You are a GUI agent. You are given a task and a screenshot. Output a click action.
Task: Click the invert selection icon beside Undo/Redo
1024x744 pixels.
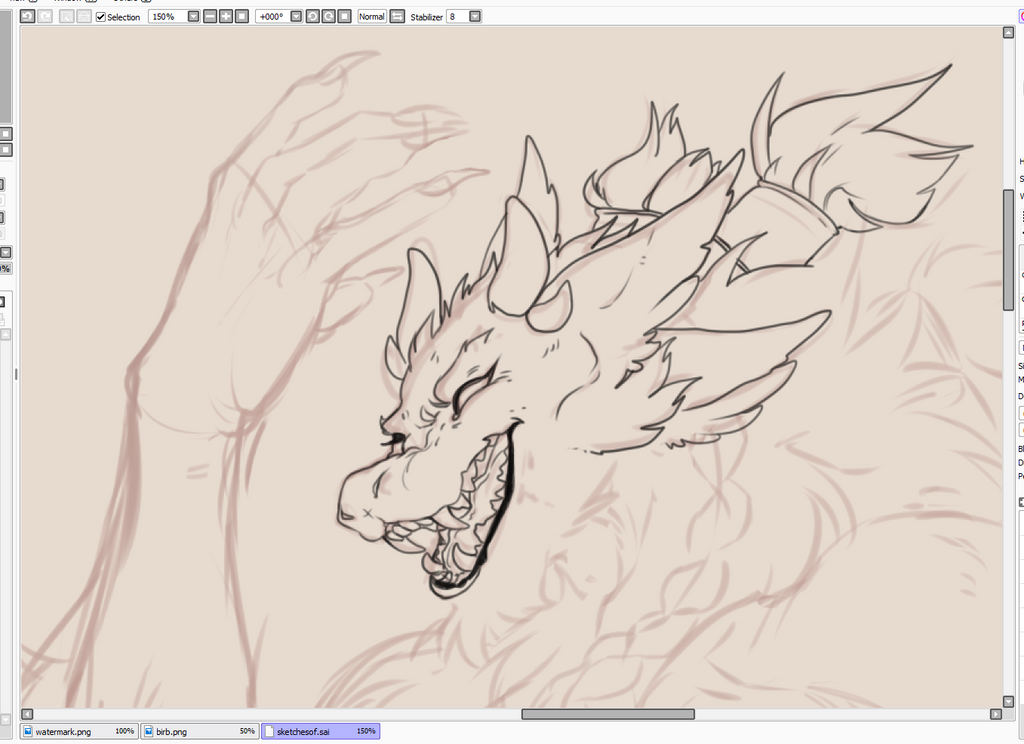click(84, 16)
